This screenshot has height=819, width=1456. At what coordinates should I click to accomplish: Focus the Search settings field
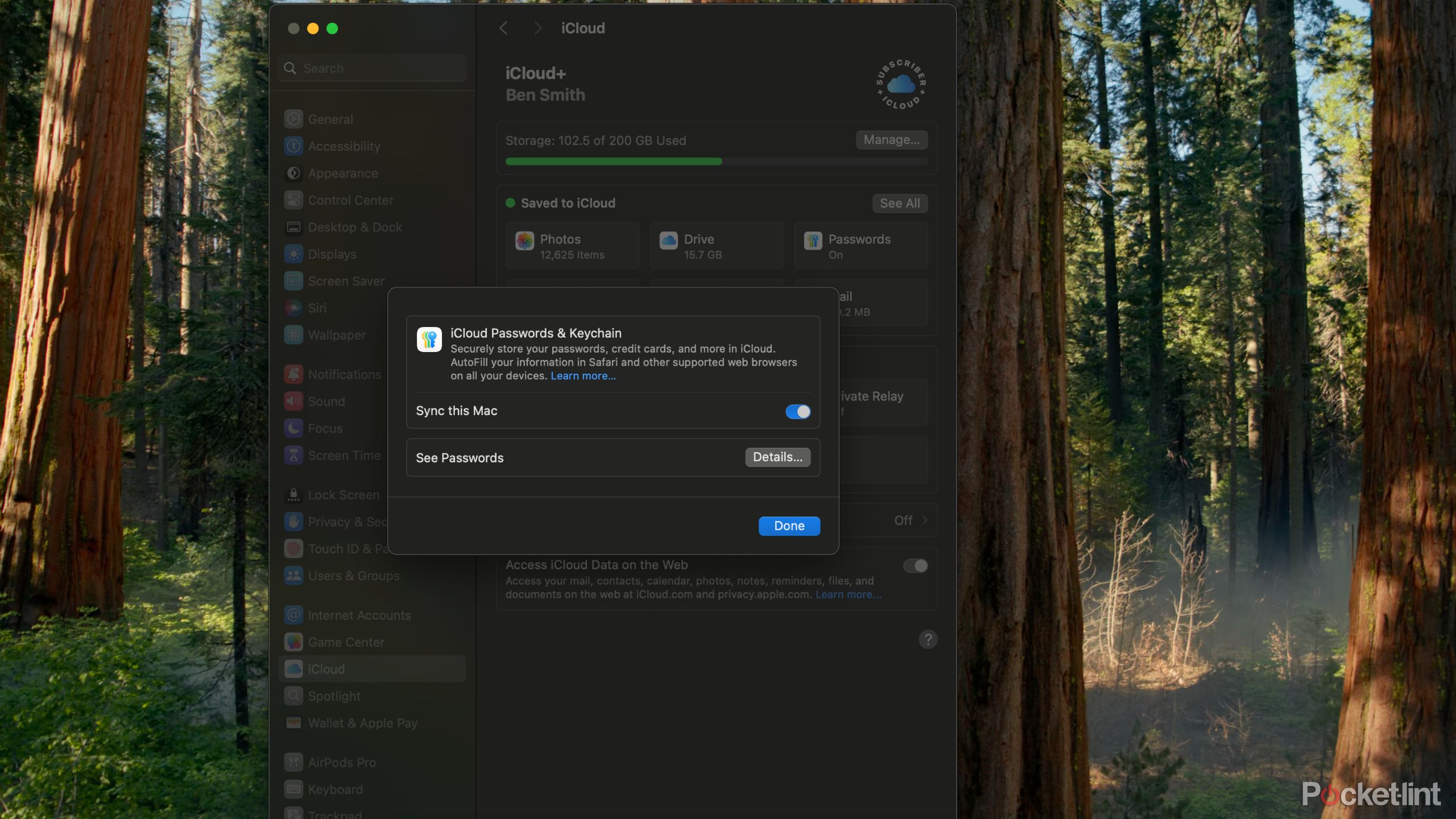click(x=372, y=68)
